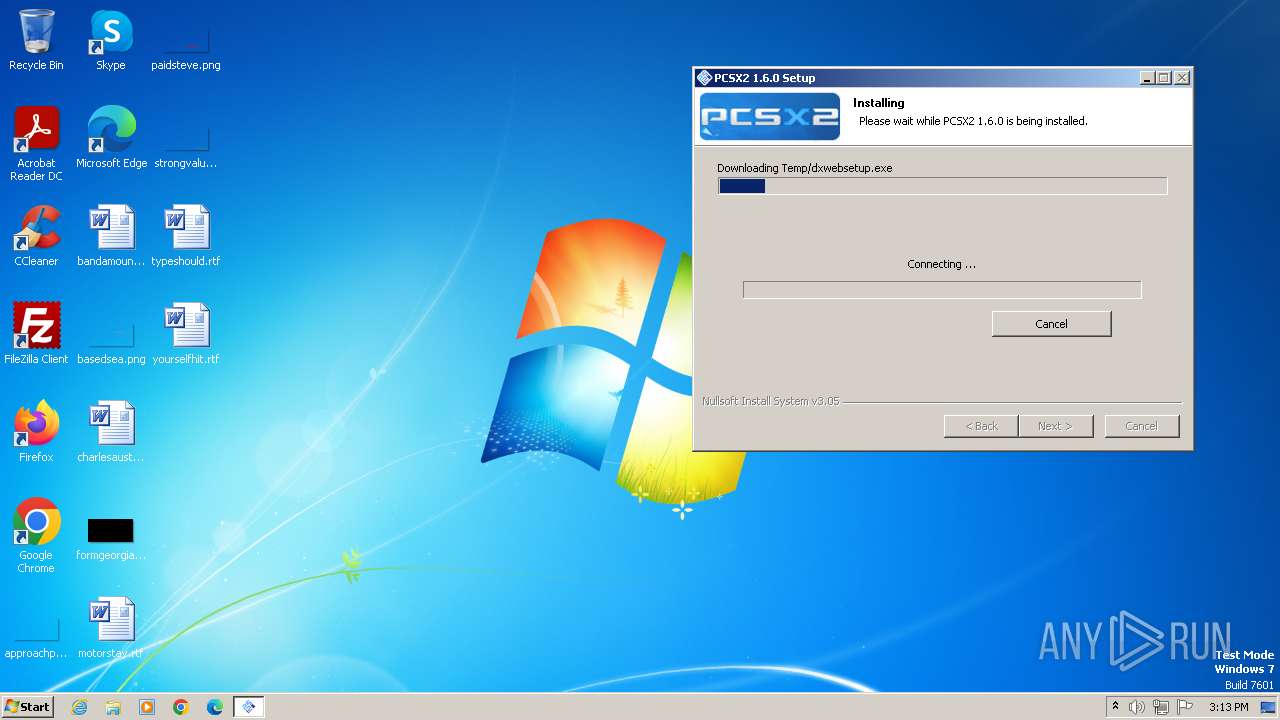Show hidden system tray icons
This screenshot has height=720, width=1280.
pos(1115,707)
